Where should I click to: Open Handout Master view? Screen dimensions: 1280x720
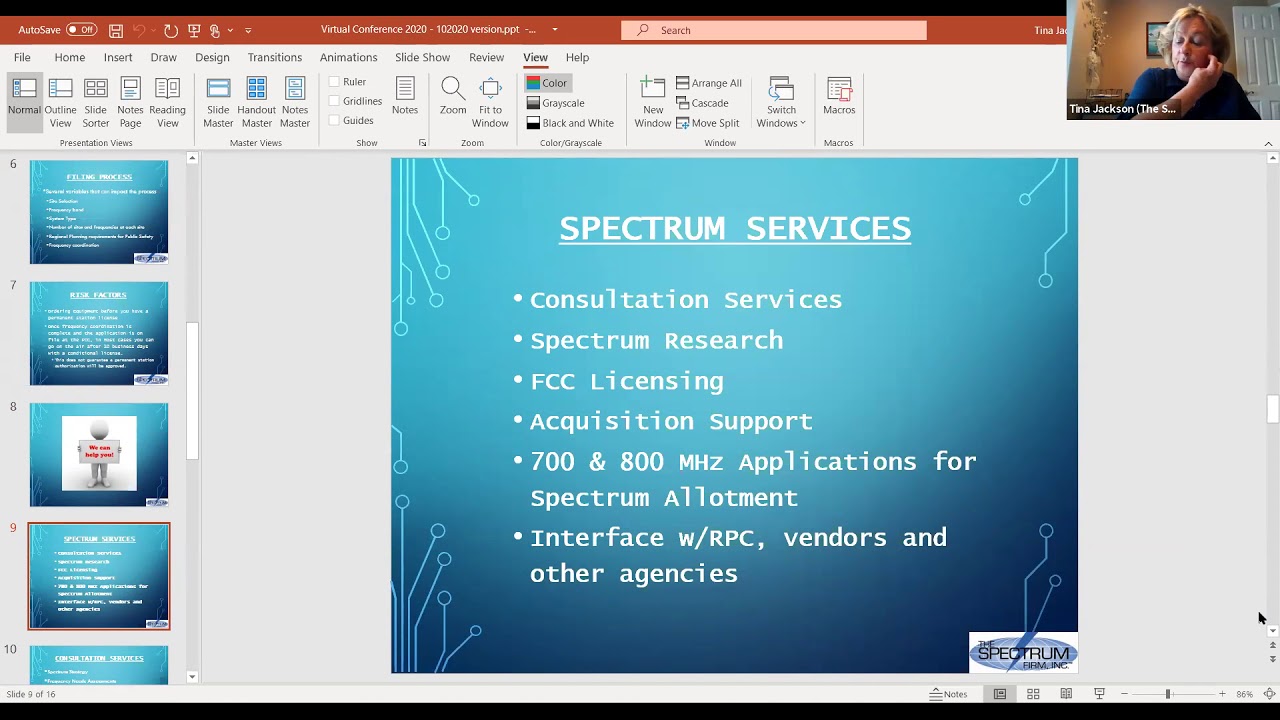(257, 103)
